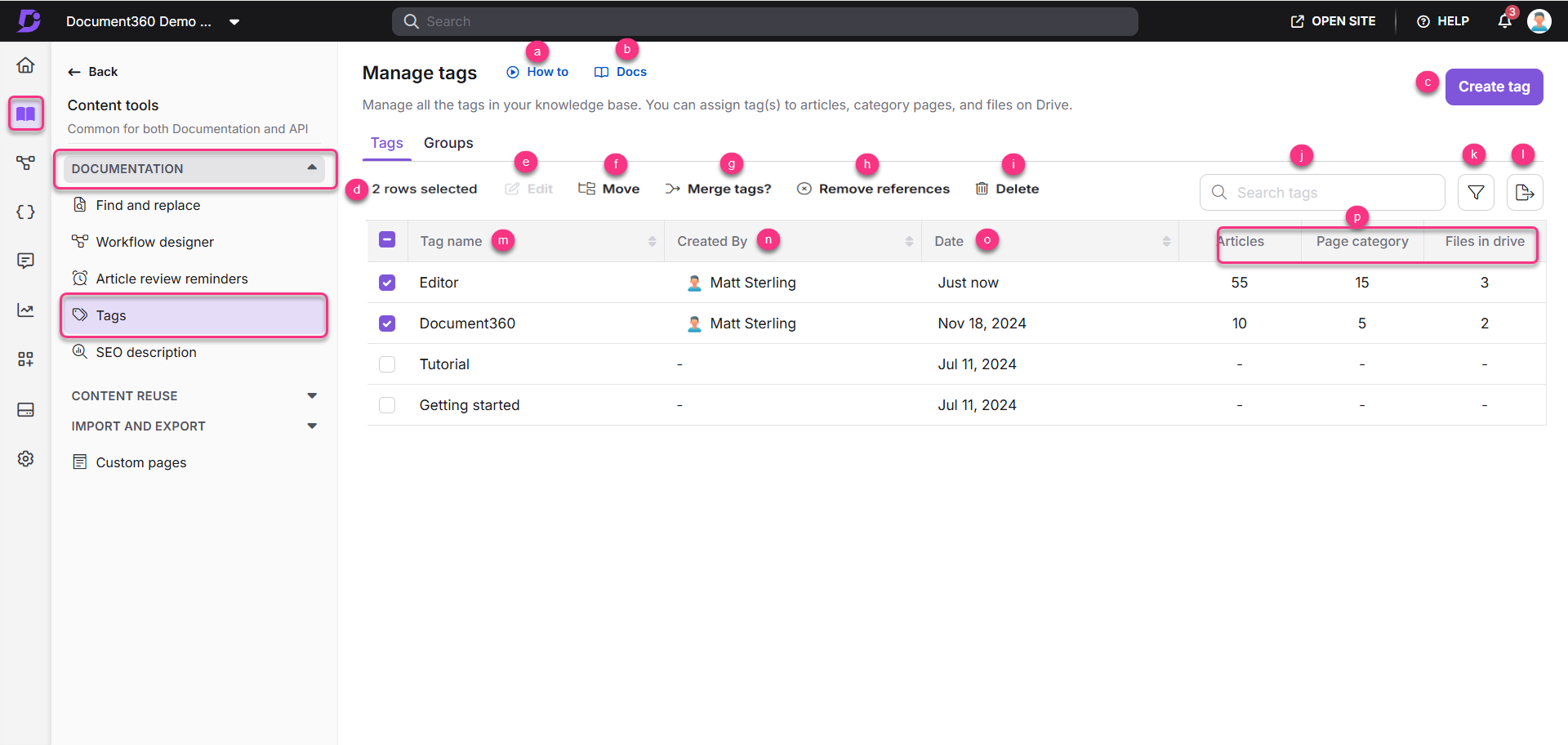
Task: Click the Delete trash icon
Action: 982,189
